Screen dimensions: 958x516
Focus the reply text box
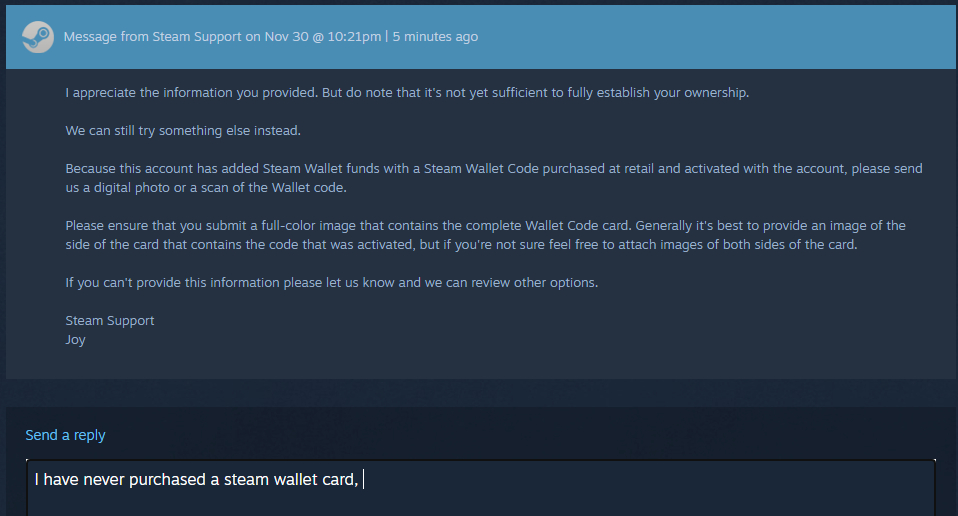[600, 495]
